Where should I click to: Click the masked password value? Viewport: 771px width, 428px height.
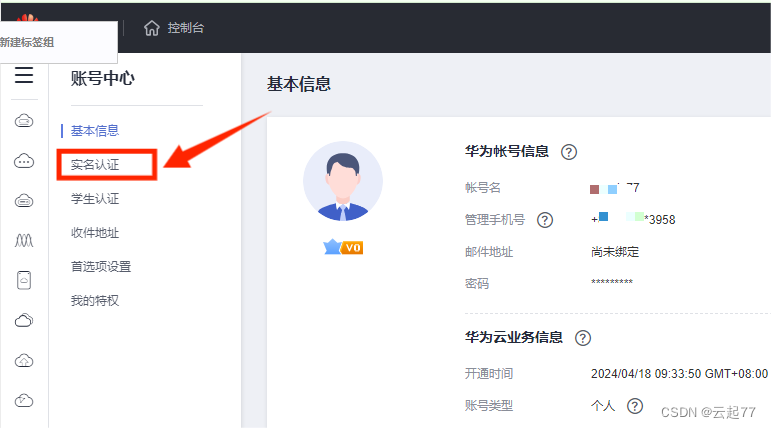coord(612,282)
